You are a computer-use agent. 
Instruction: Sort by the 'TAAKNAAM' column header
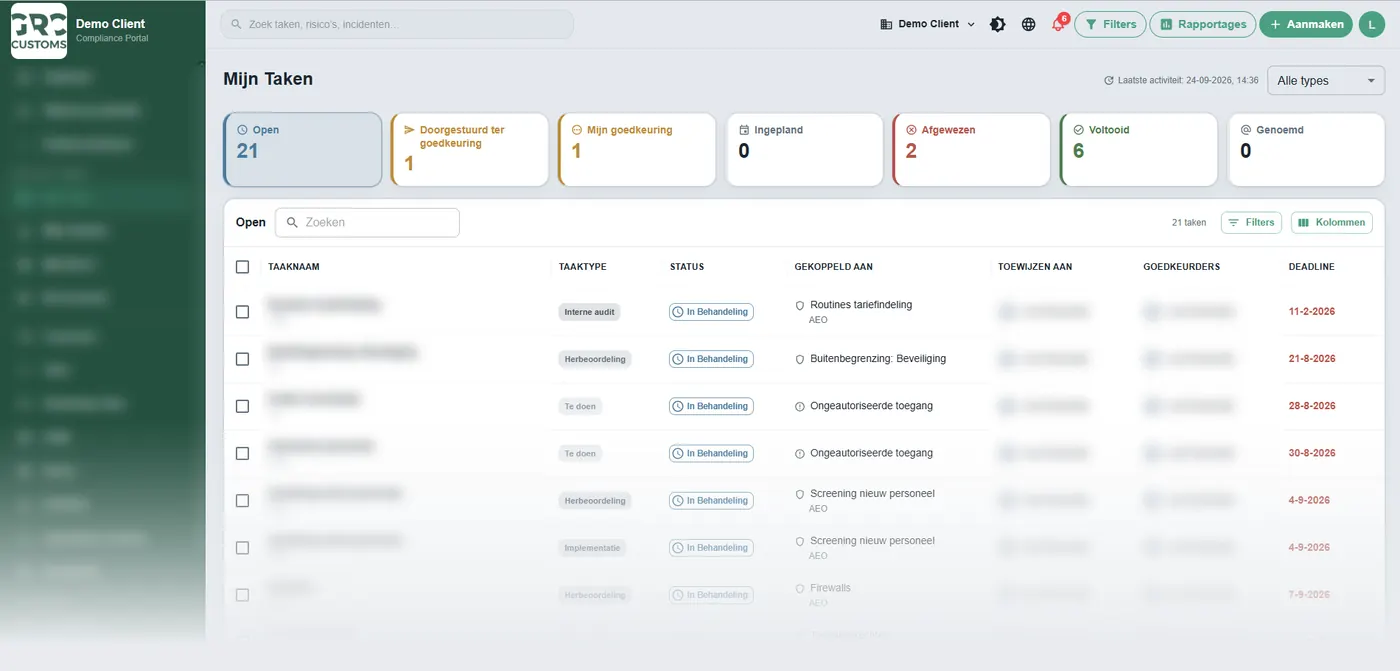point(294,267)
